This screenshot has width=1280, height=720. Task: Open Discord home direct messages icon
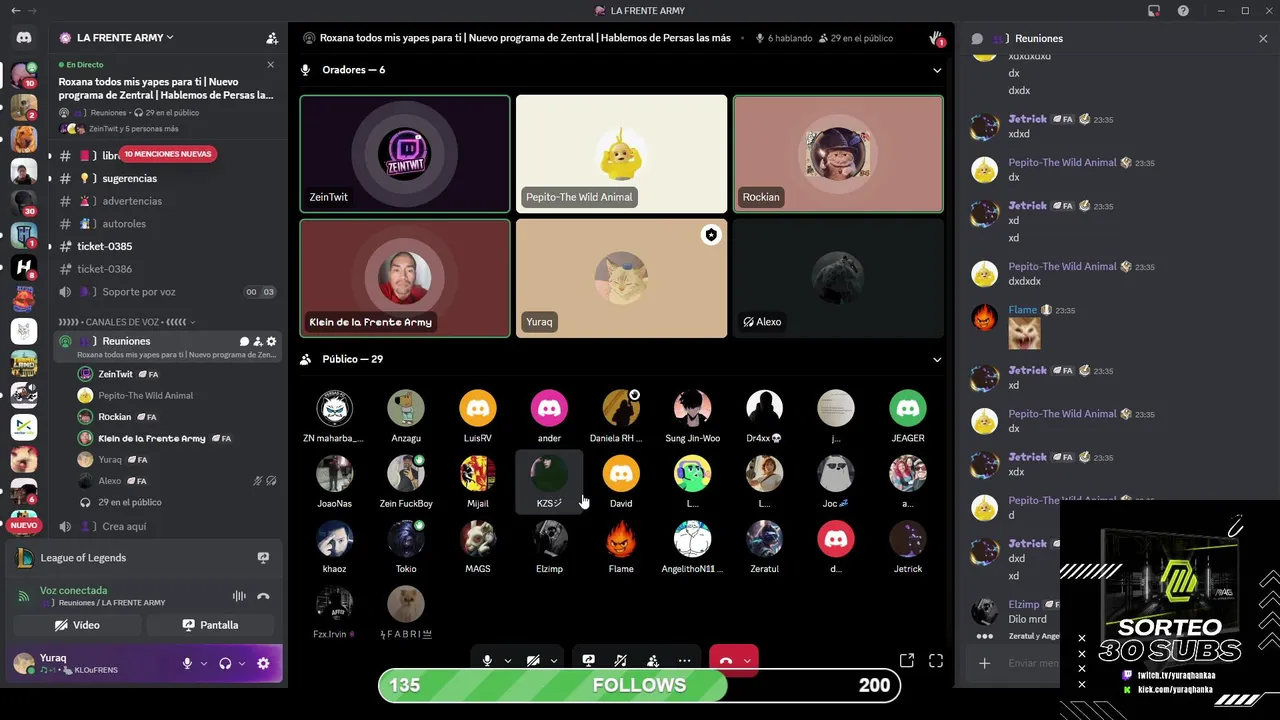[x=24, y=38]
